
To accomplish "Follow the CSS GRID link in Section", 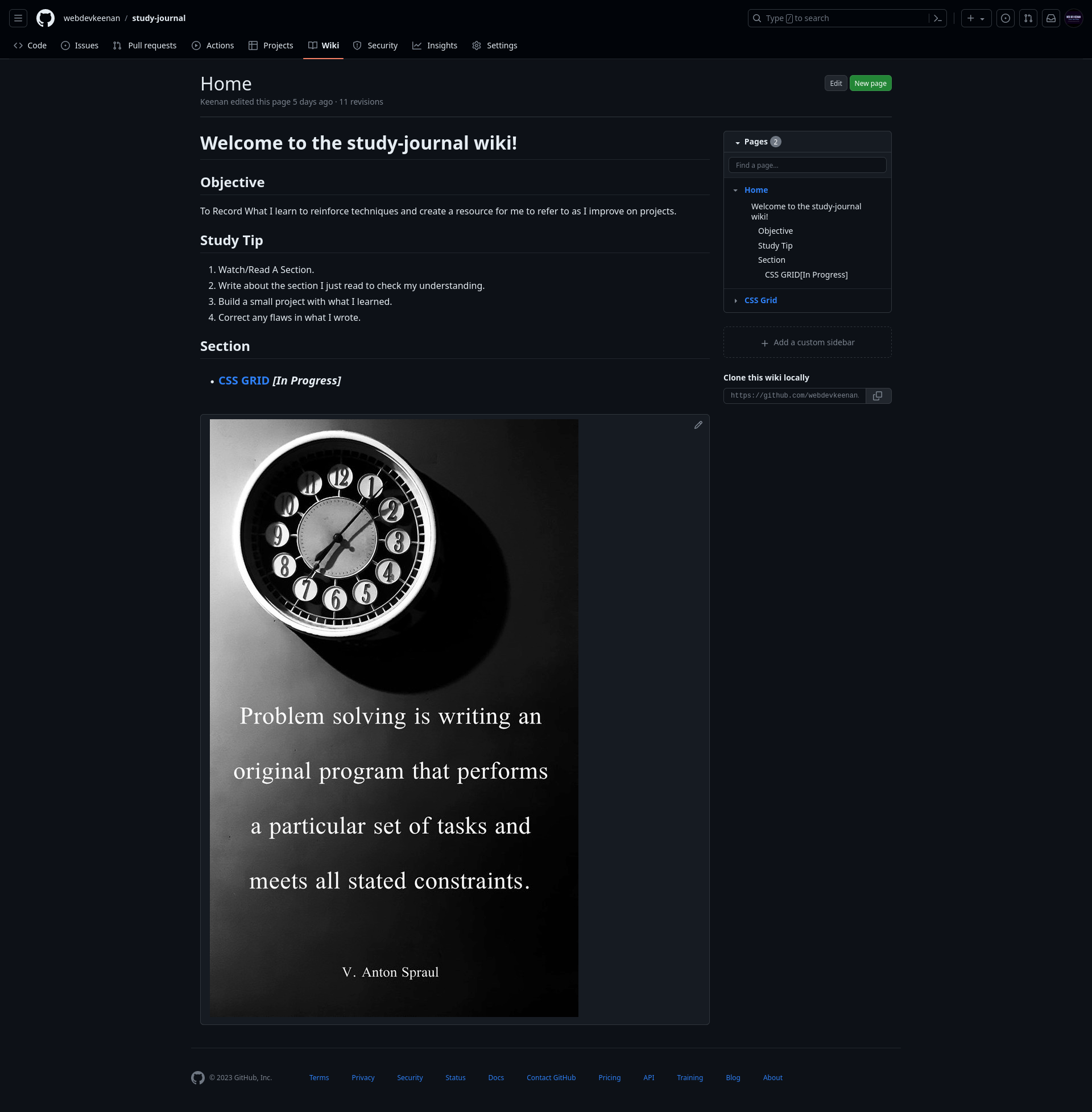I will [x=244, y=380].
